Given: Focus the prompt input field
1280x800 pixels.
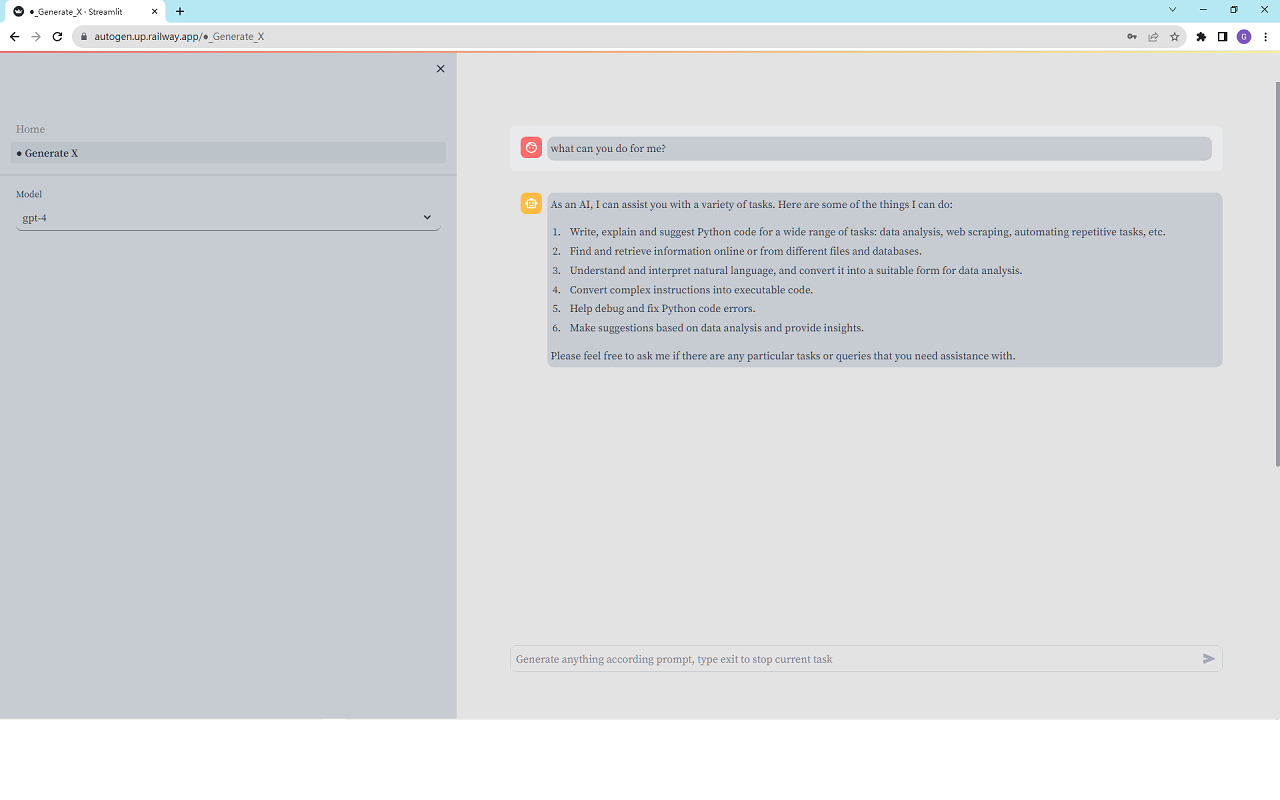Looking at the screenshot, I should (856, 659).
